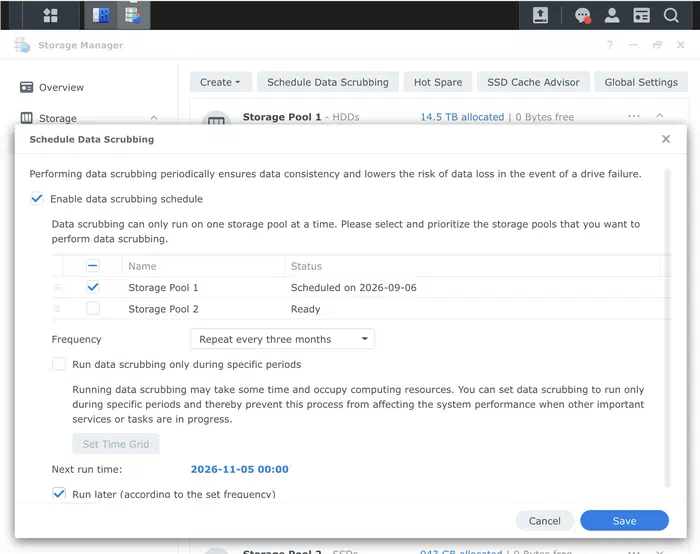The width and height of the screenshot is (700, 554).
Task: Select Overview in the sidebar
Action: point(61,87)
